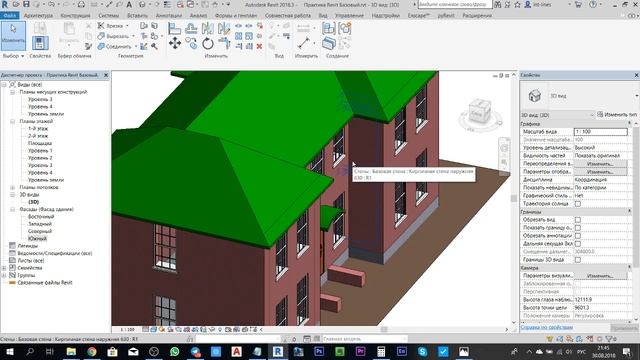Select the Rotate tool in the Modify panel

point(208,43)
